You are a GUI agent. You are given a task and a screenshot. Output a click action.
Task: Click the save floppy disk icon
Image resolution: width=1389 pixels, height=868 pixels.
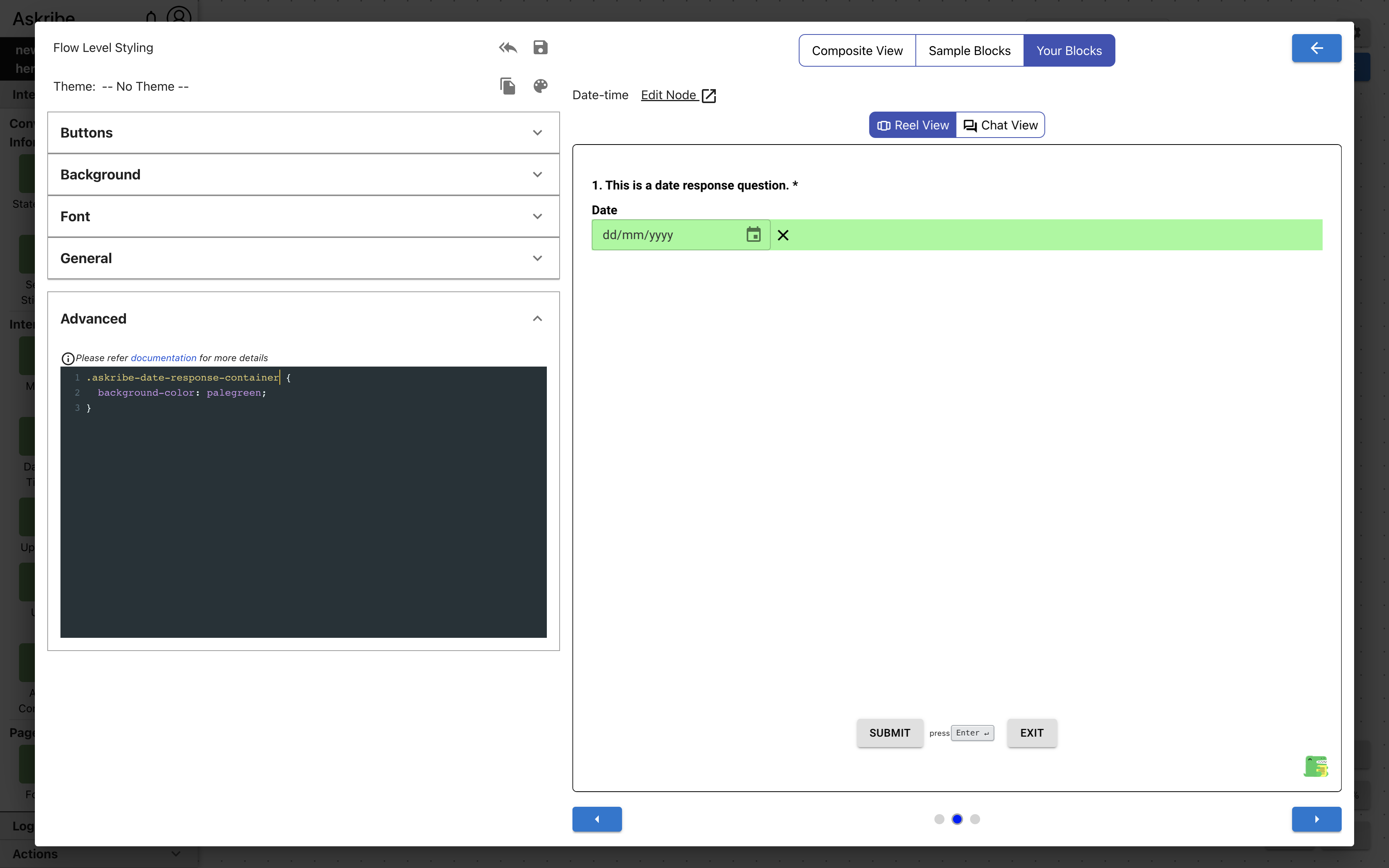pos(540,48)
